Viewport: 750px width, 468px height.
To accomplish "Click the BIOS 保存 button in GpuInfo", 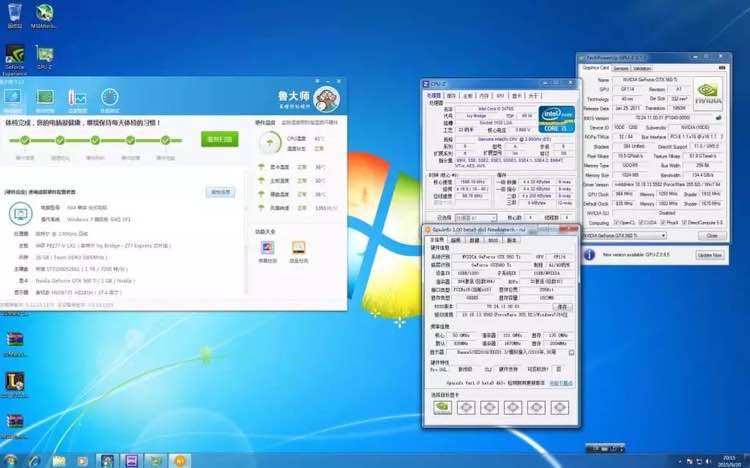I will click(x=562, y=306).
